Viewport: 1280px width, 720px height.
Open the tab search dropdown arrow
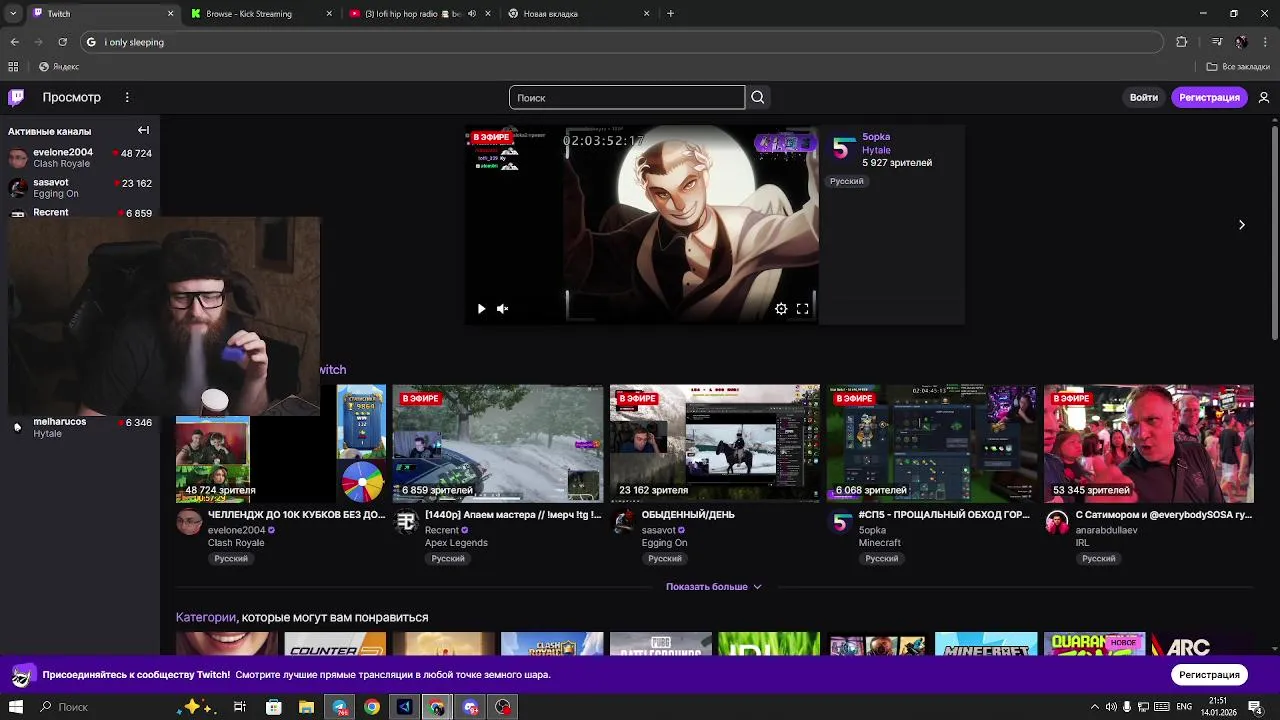(x=12, y=14)
